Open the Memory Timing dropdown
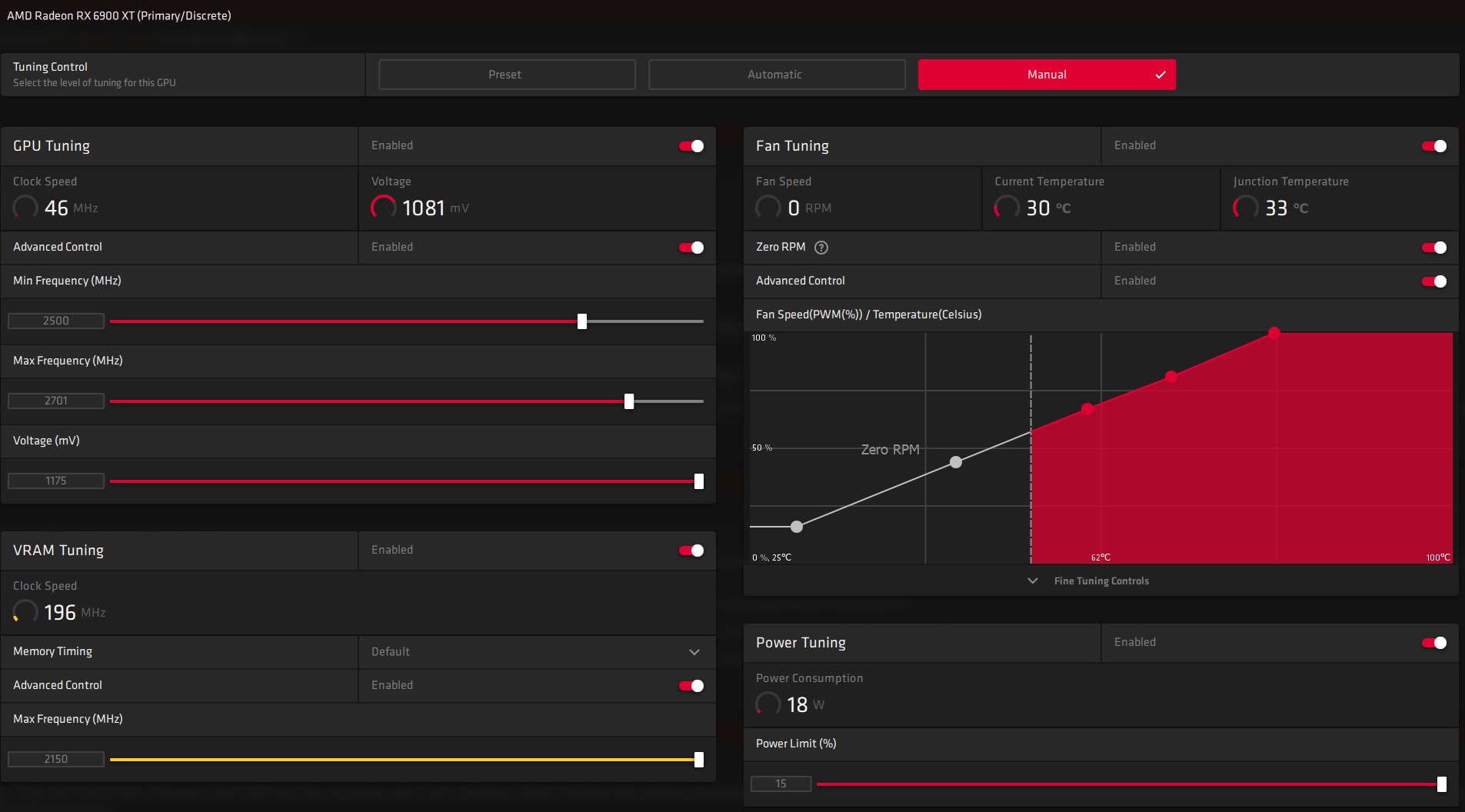 click(x=537, y=652)
